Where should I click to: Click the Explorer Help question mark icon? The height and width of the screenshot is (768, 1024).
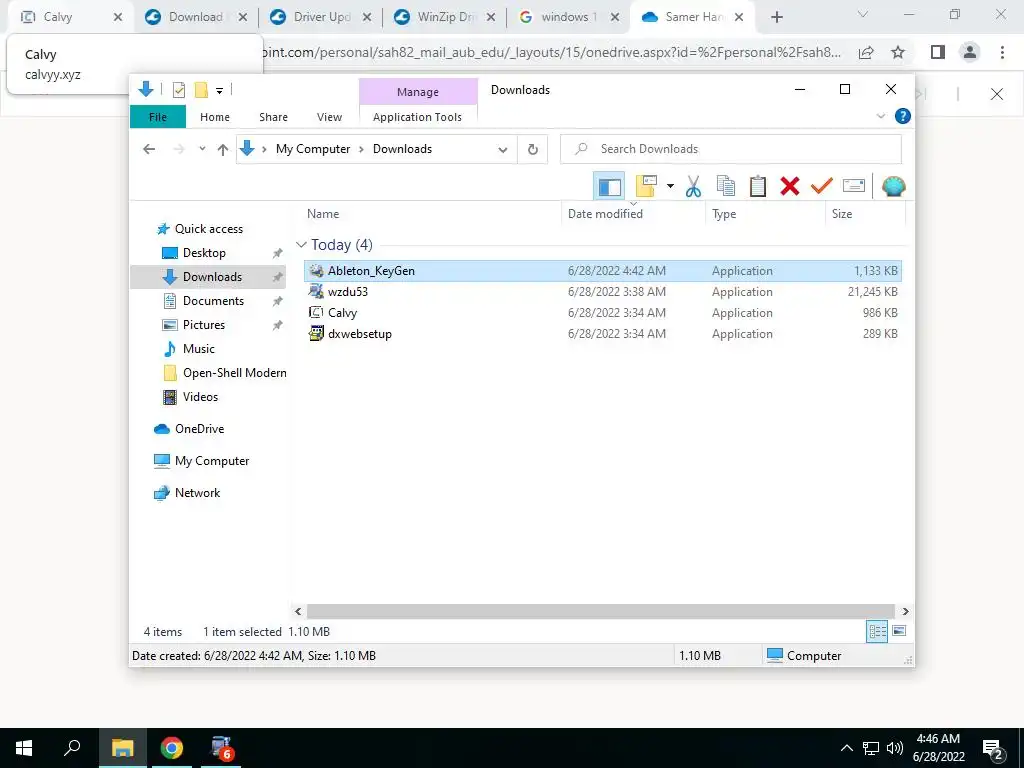point(903,116)
